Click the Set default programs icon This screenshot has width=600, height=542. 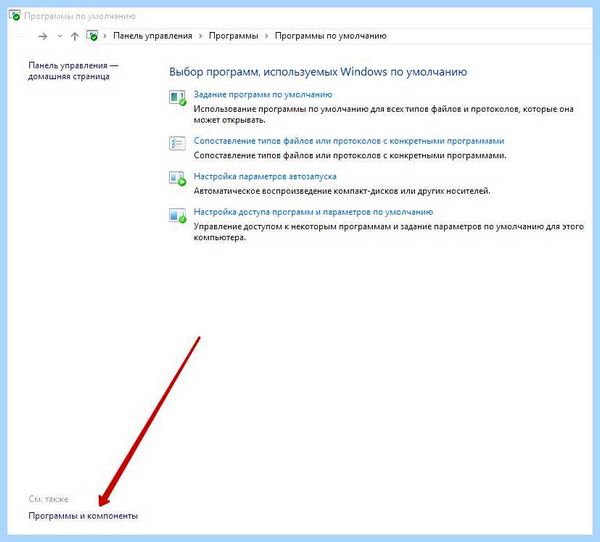coord(178,98)
